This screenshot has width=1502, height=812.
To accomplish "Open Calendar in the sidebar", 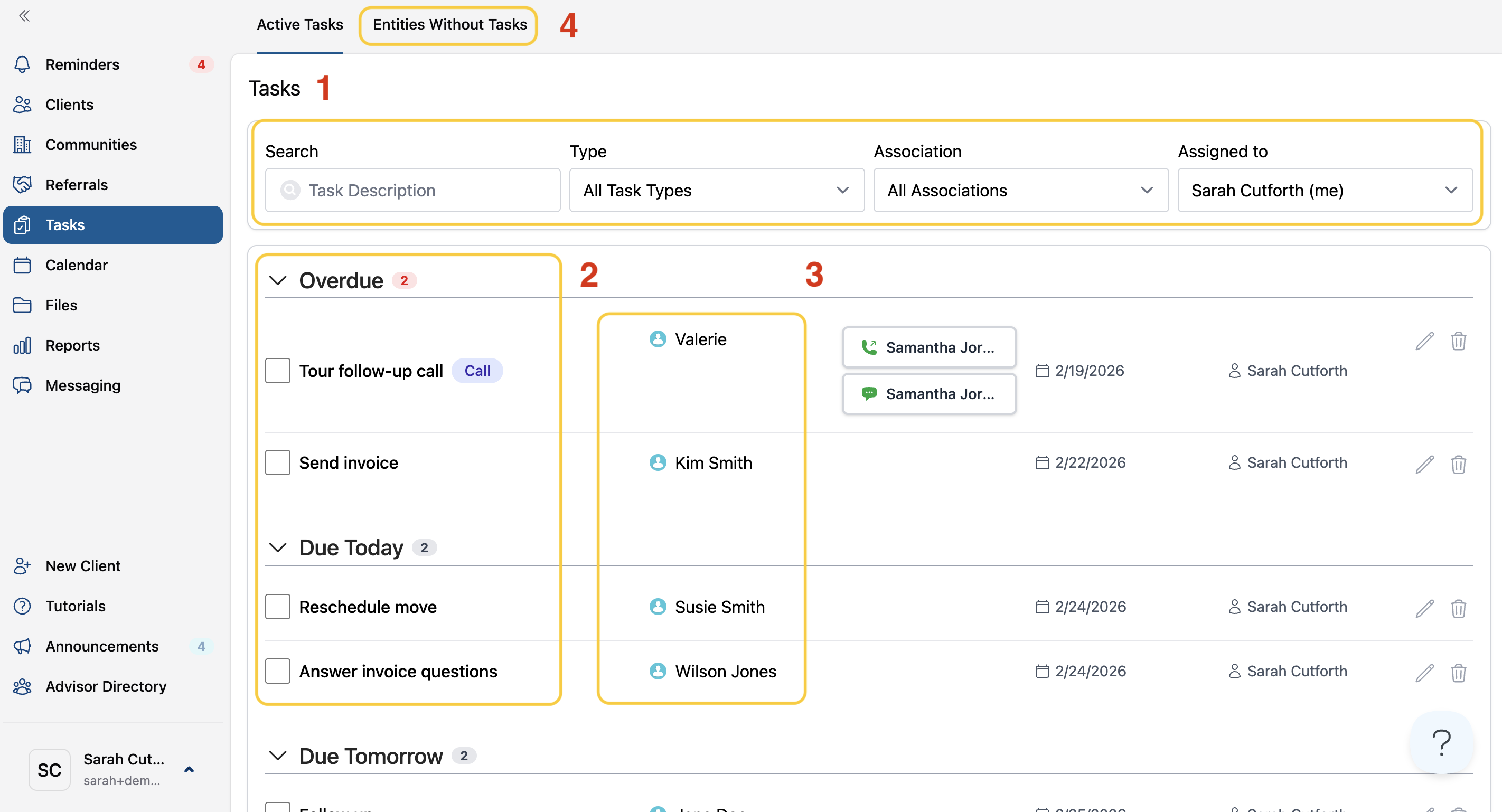I will (77, 265).
